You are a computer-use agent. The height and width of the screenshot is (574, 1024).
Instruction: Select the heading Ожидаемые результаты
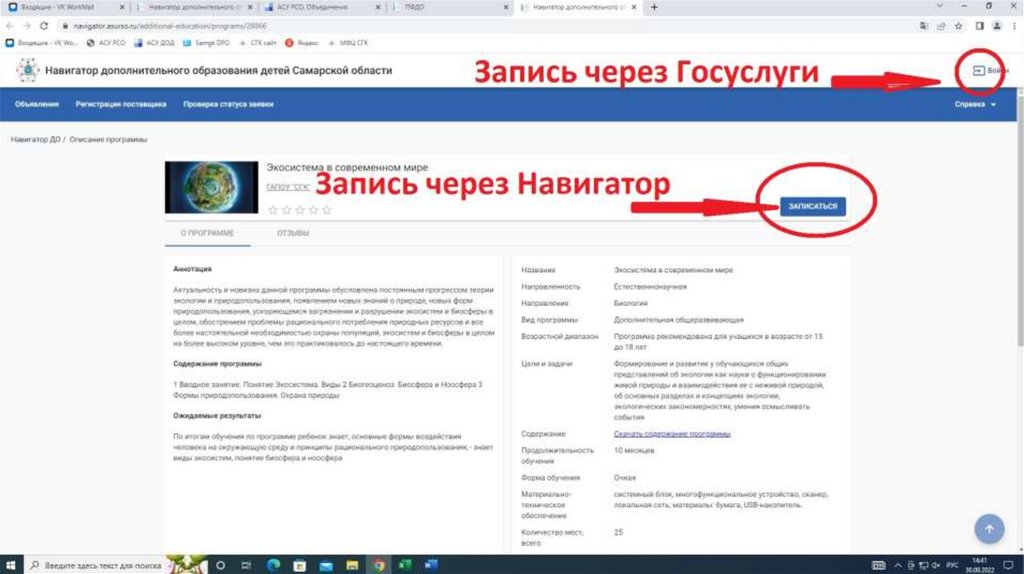tap(217, 415)
